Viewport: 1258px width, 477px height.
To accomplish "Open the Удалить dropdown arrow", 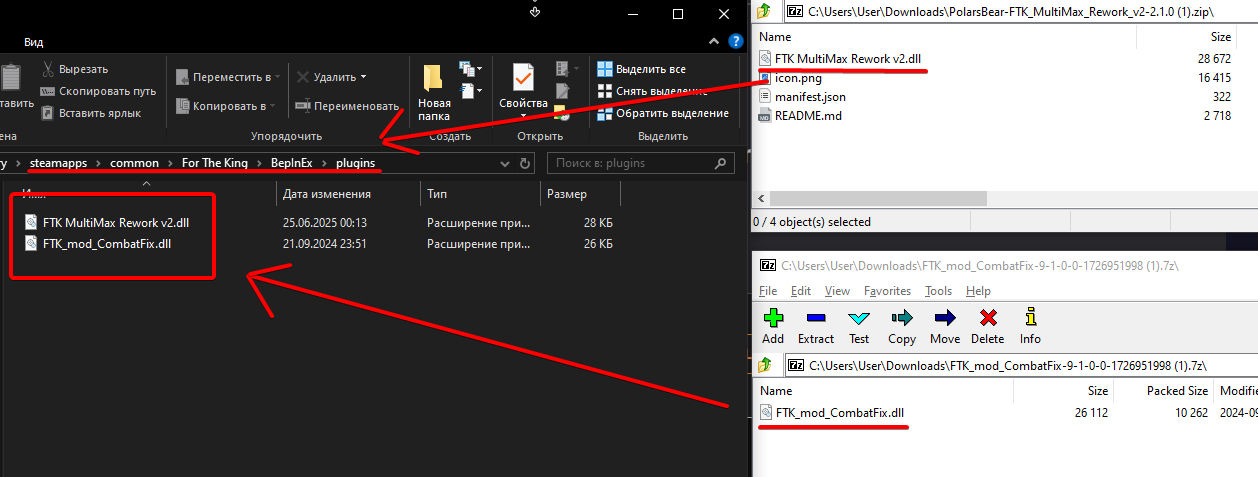I will tap(363, 77).
